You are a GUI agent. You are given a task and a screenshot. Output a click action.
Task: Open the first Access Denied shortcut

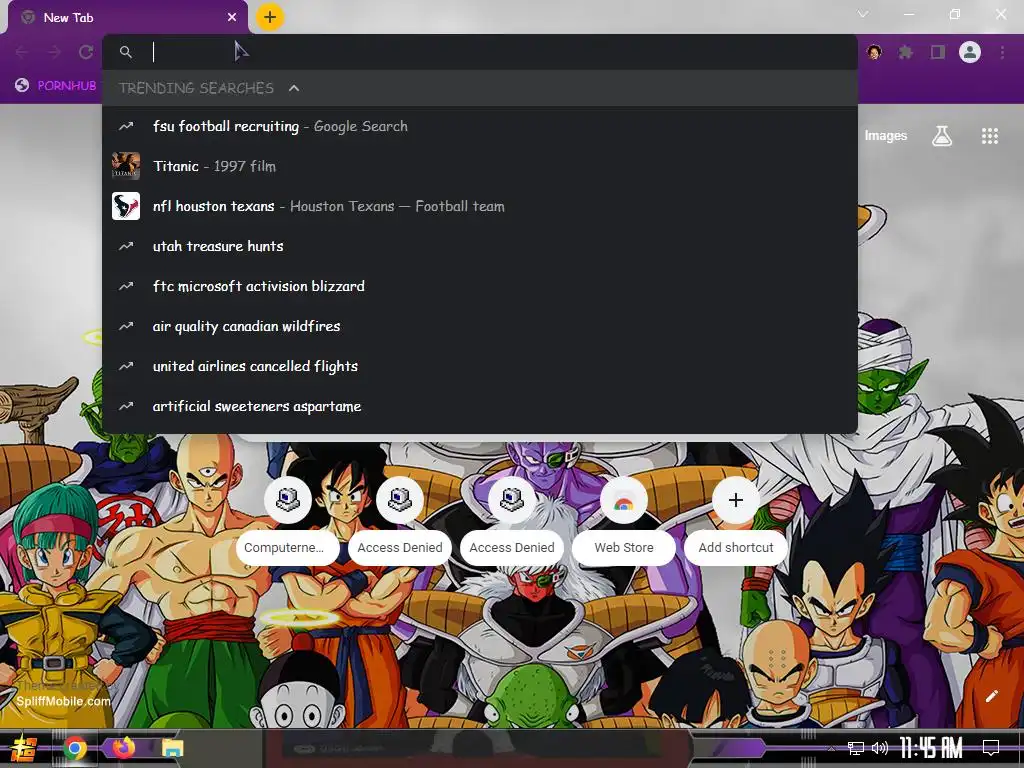point(400,522)
